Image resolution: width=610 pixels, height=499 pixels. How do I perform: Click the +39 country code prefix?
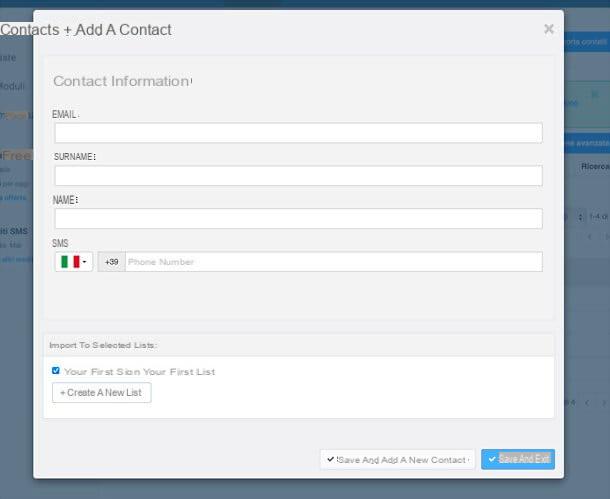(x=112, y=262)
